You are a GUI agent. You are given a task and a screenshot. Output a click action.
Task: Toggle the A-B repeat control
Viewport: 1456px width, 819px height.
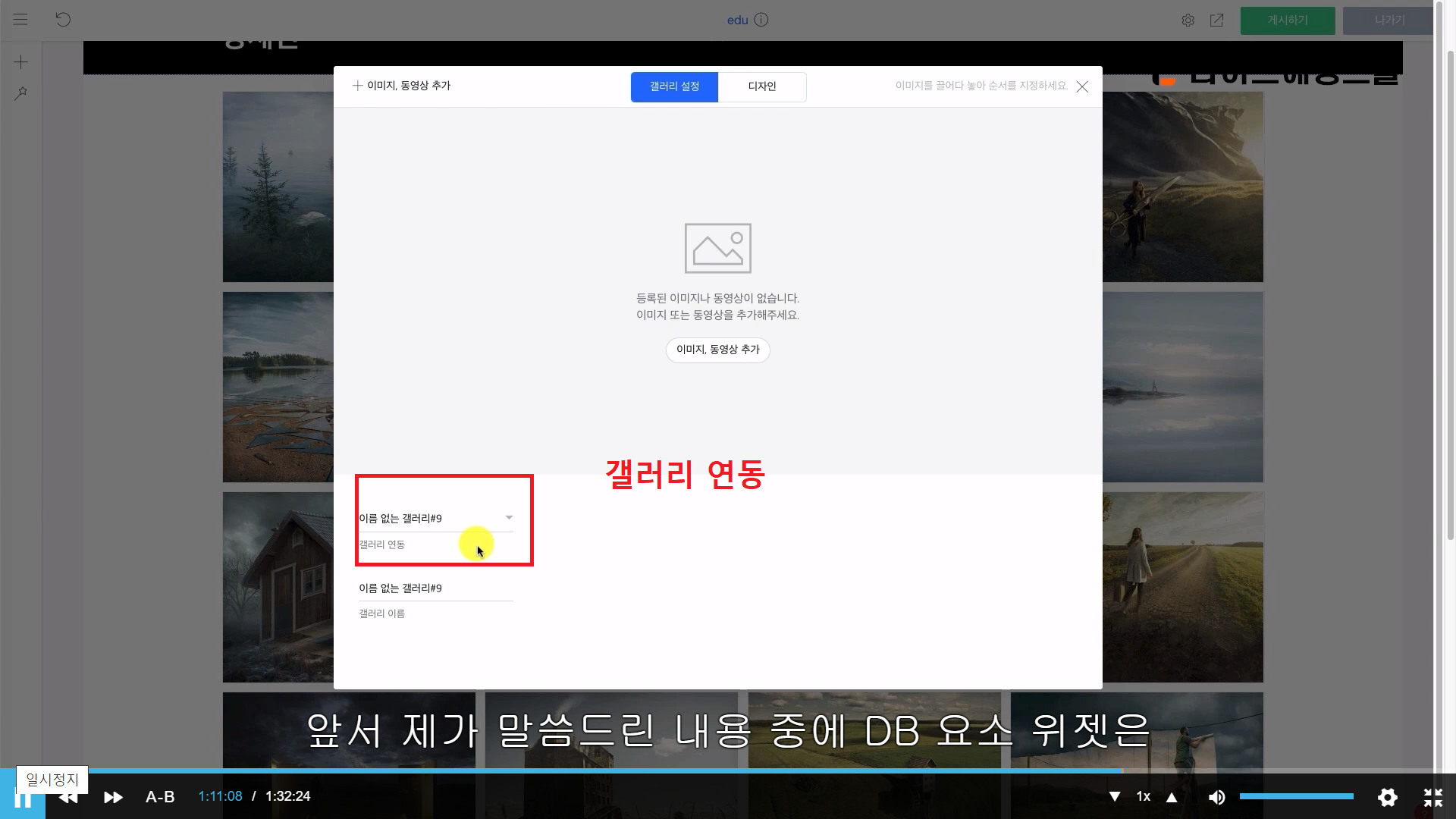pos(160,797)
